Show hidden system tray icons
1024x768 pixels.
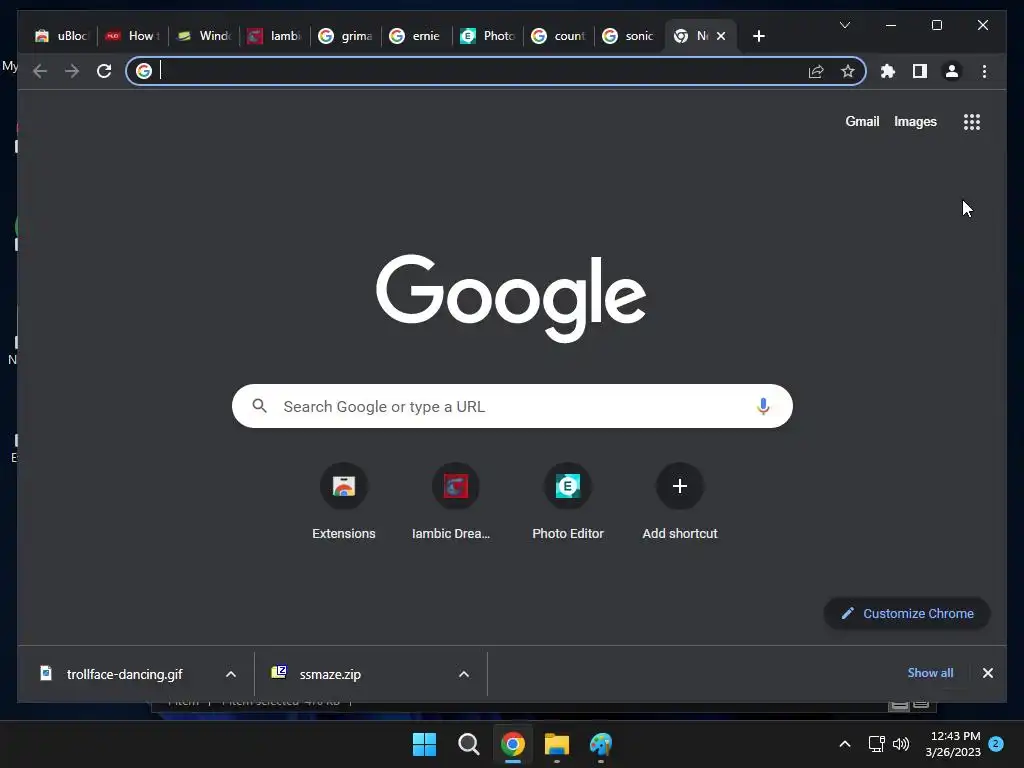[x=844, y=744]
